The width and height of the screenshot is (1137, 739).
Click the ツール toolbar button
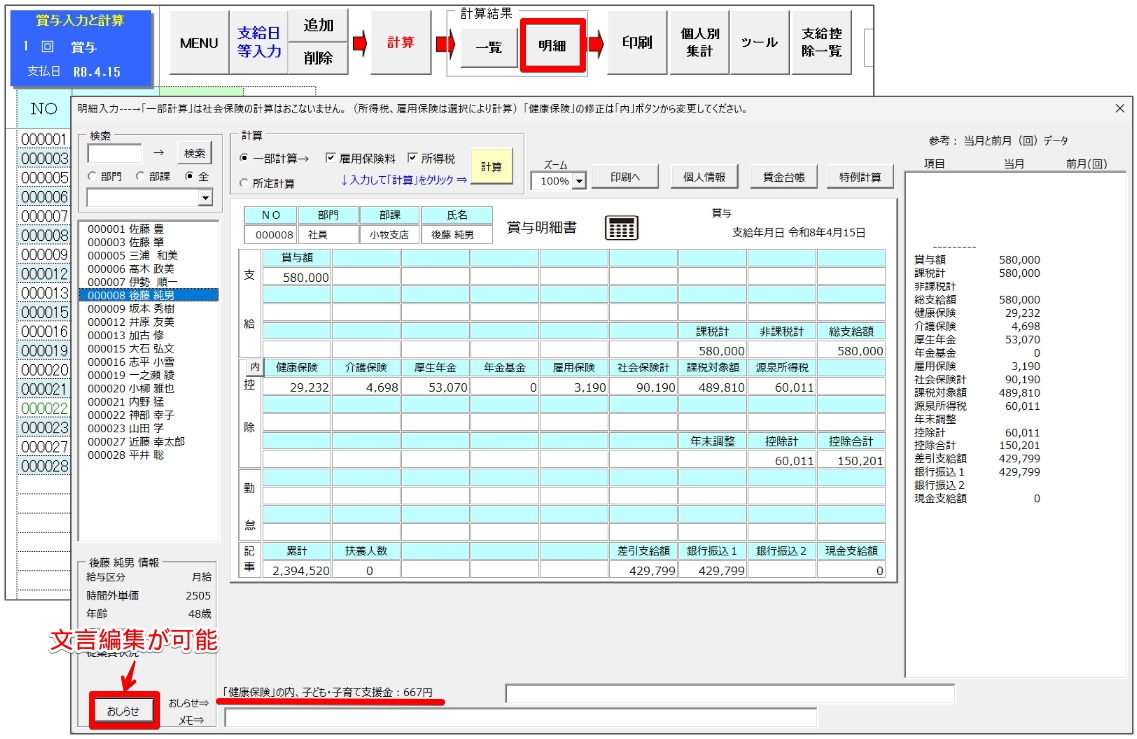(x=760, y=43)
